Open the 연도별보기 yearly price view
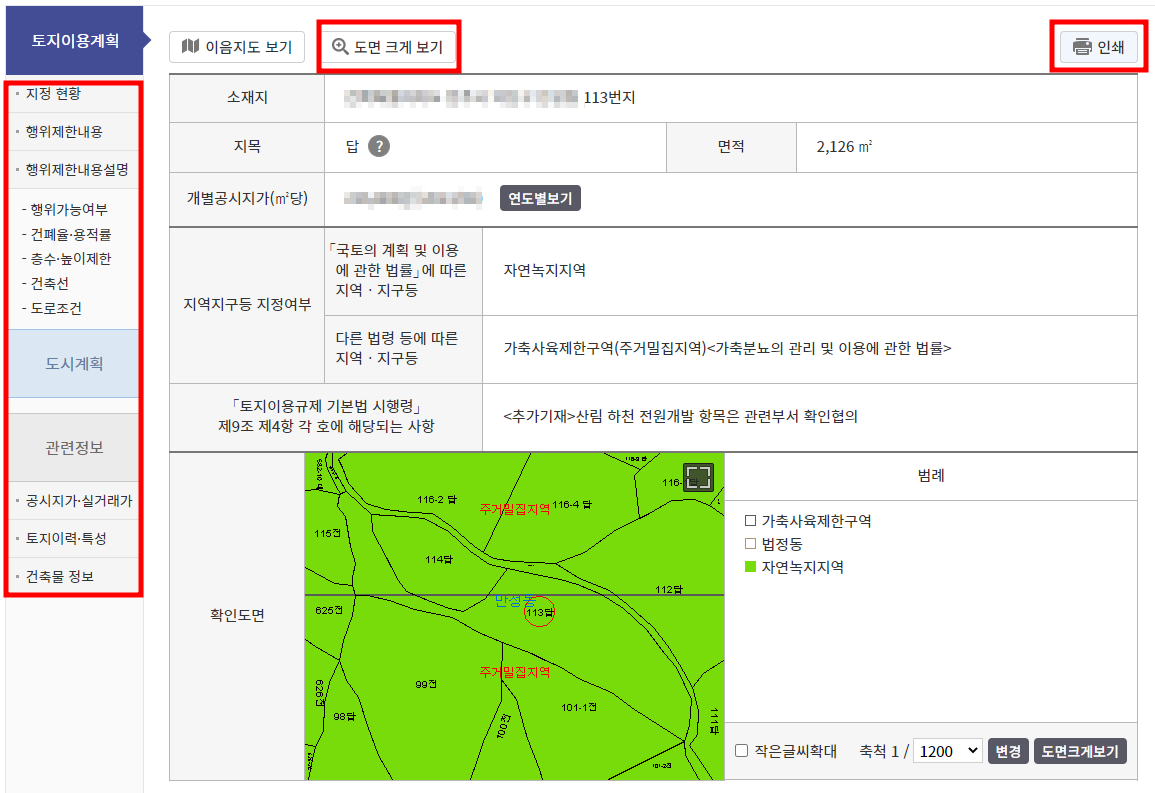The height and width of the screenshot is (793, 1155). (541, 198)
